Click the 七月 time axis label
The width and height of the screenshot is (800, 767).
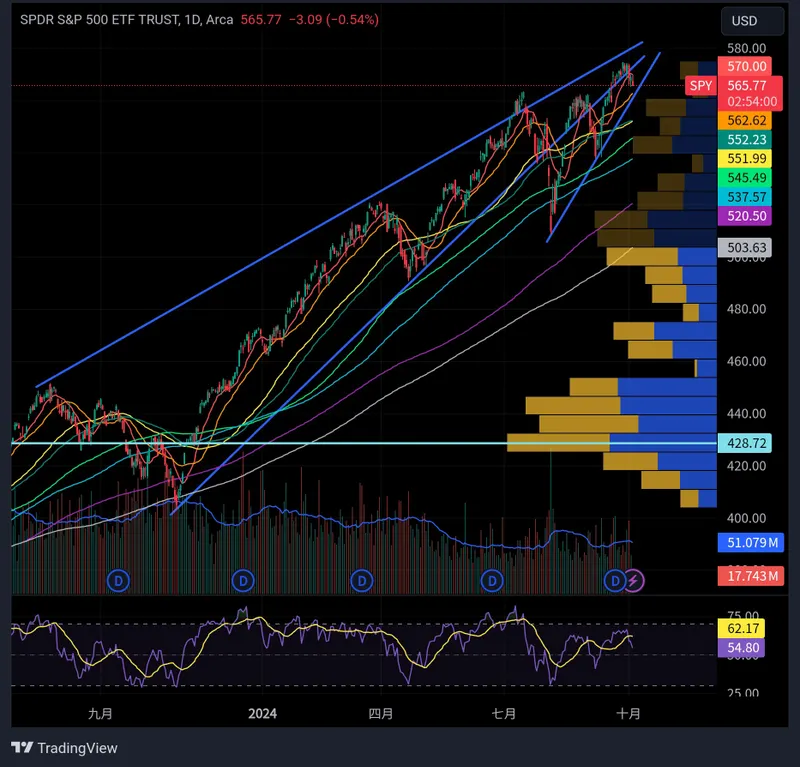[x=504, y=713]
